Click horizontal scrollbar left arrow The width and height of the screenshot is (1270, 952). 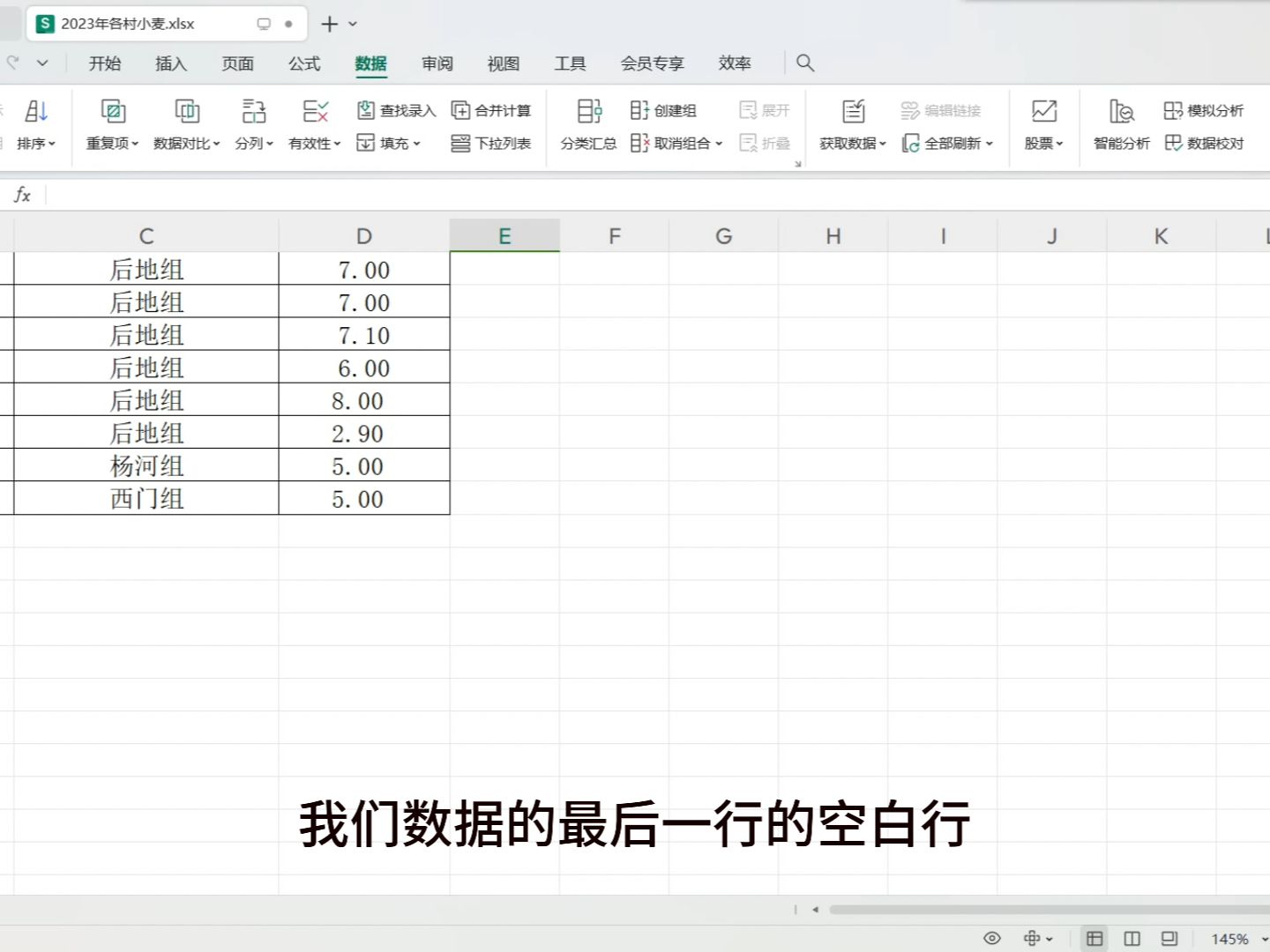[815, 909]
